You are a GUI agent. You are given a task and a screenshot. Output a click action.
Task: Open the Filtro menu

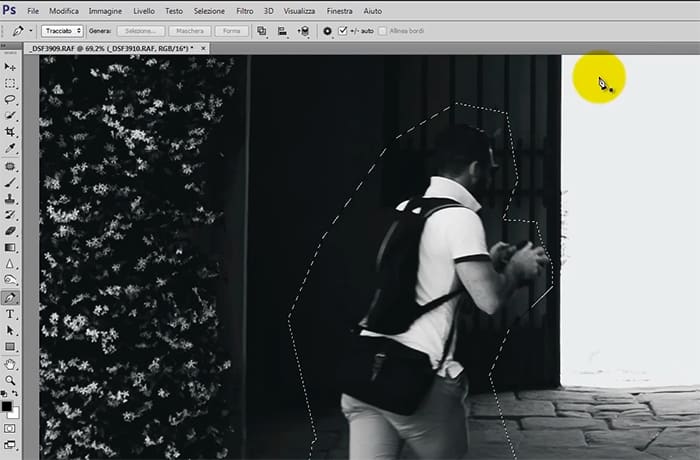tap(243, 10)
